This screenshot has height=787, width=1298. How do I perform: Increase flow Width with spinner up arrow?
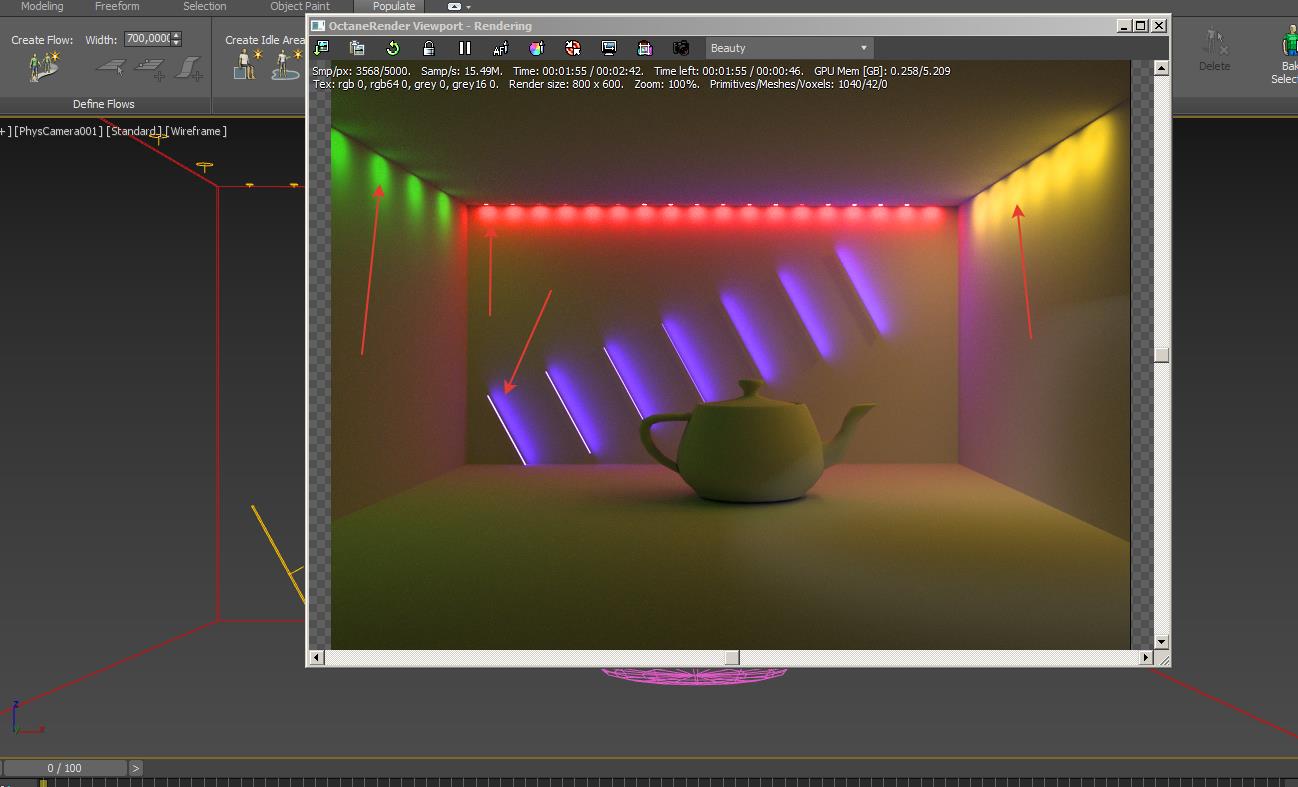[x=177, y=35]
